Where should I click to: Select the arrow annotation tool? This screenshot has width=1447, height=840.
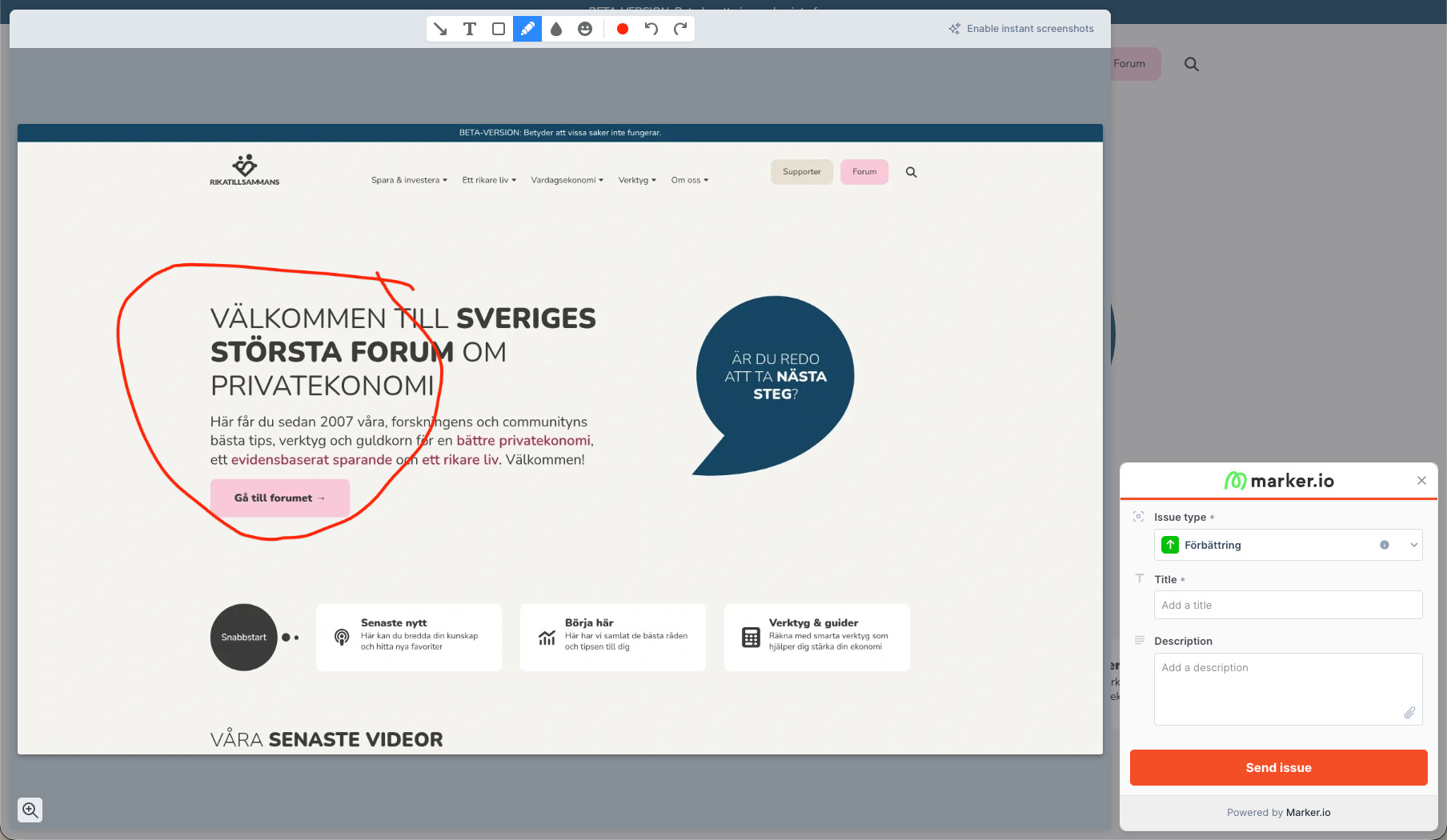pos(440,29)
